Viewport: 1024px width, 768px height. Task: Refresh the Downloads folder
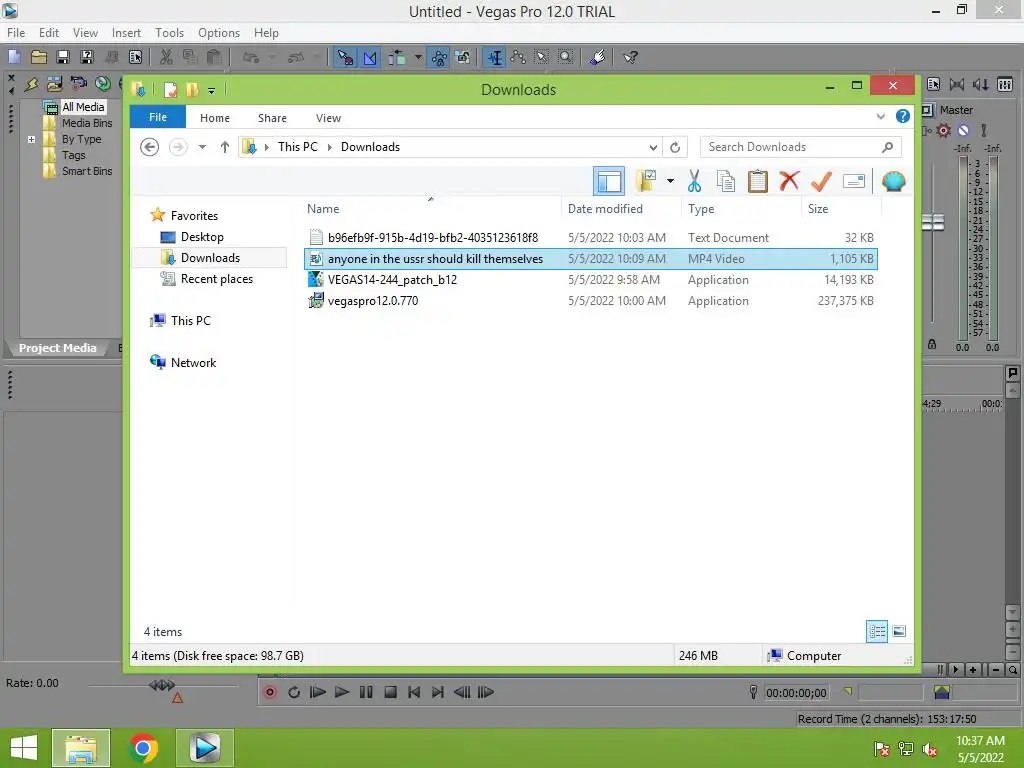pyautogui.click(x=675, y=147)
